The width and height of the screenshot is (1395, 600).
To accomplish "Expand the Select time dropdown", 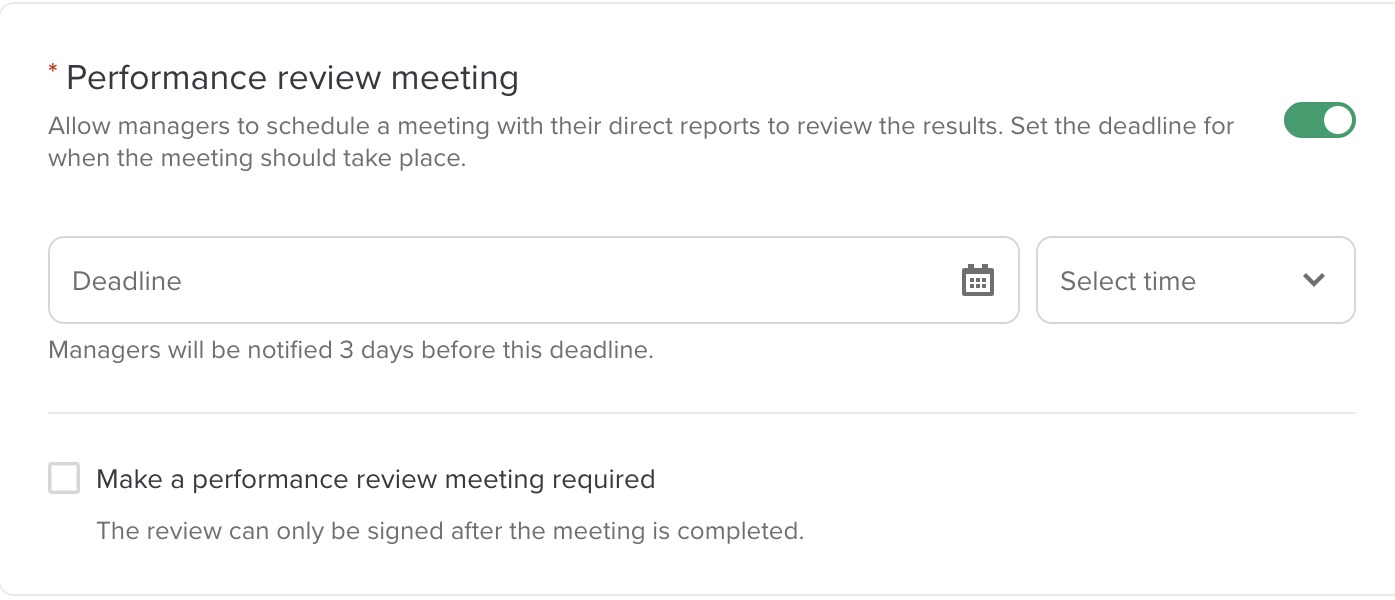I will pos(1195,281).
